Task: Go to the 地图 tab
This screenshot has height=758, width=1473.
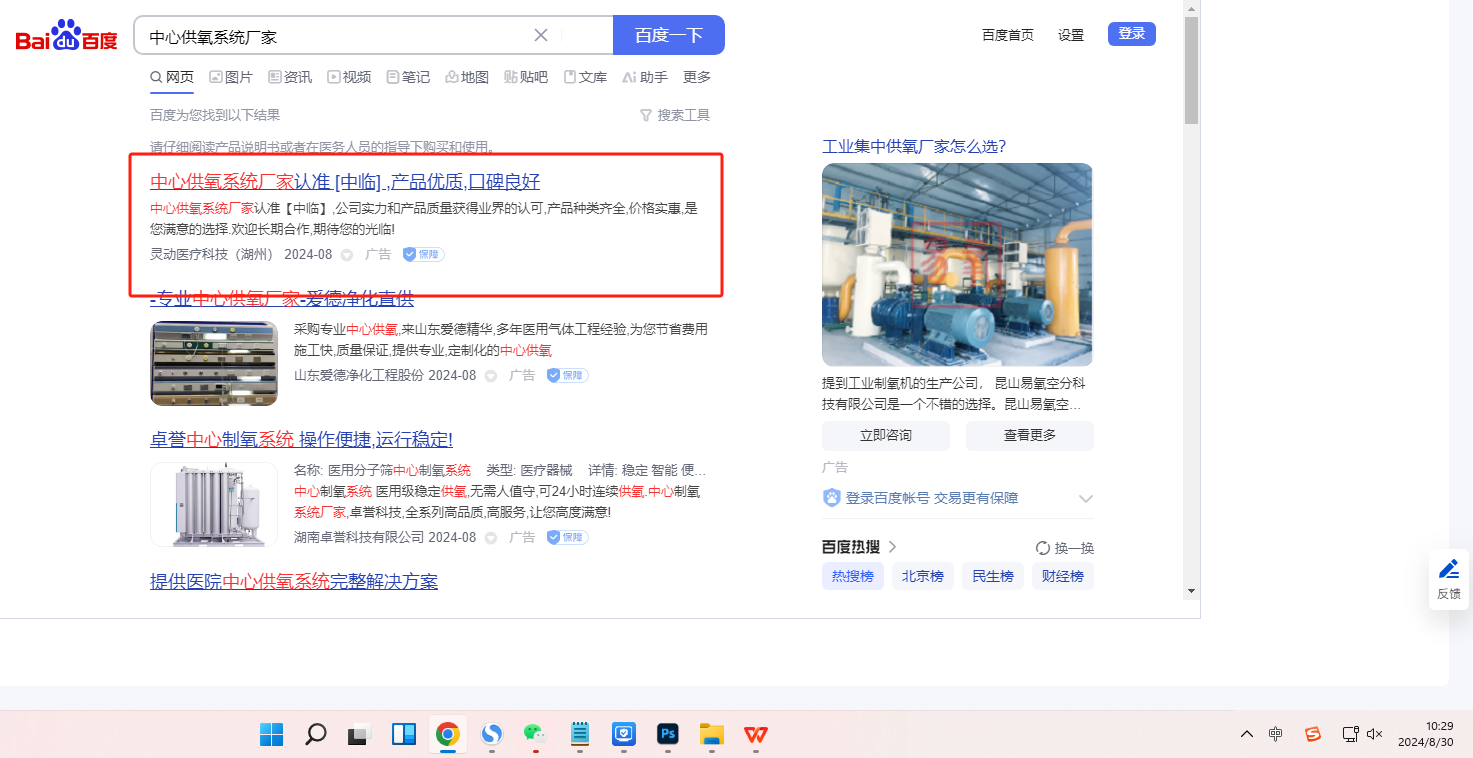Action: (x=467, y=77)
